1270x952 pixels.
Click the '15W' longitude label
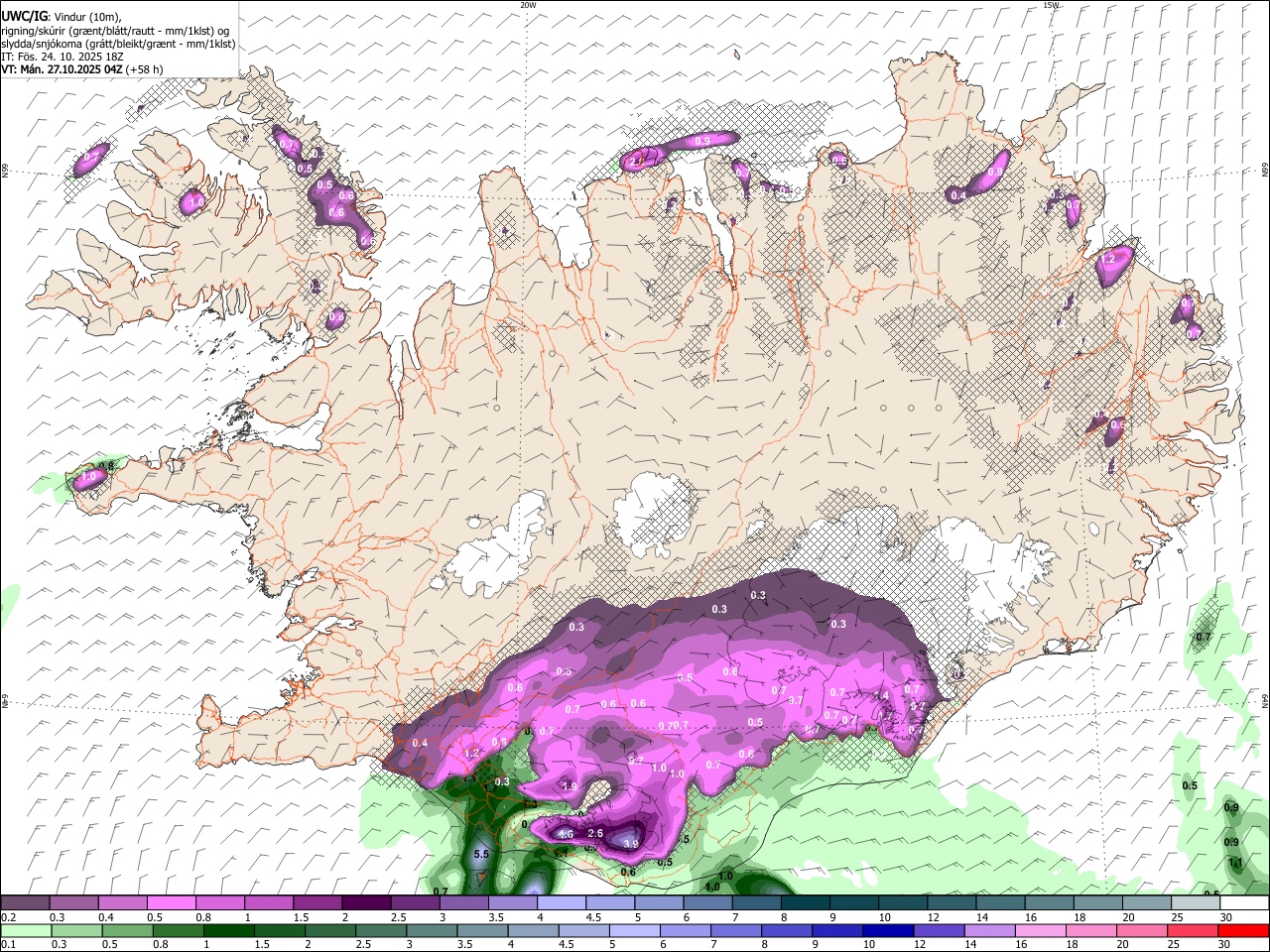1051,5
